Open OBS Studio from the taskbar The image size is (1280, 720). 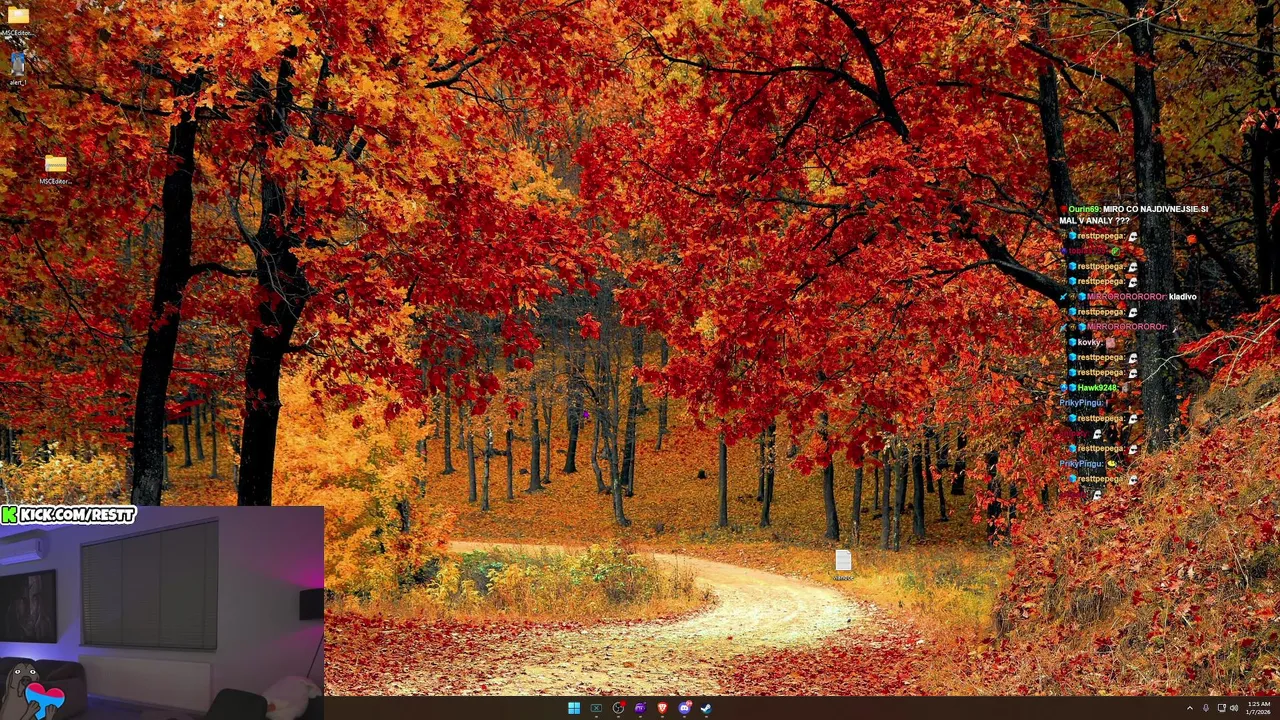tap(618, 708)
